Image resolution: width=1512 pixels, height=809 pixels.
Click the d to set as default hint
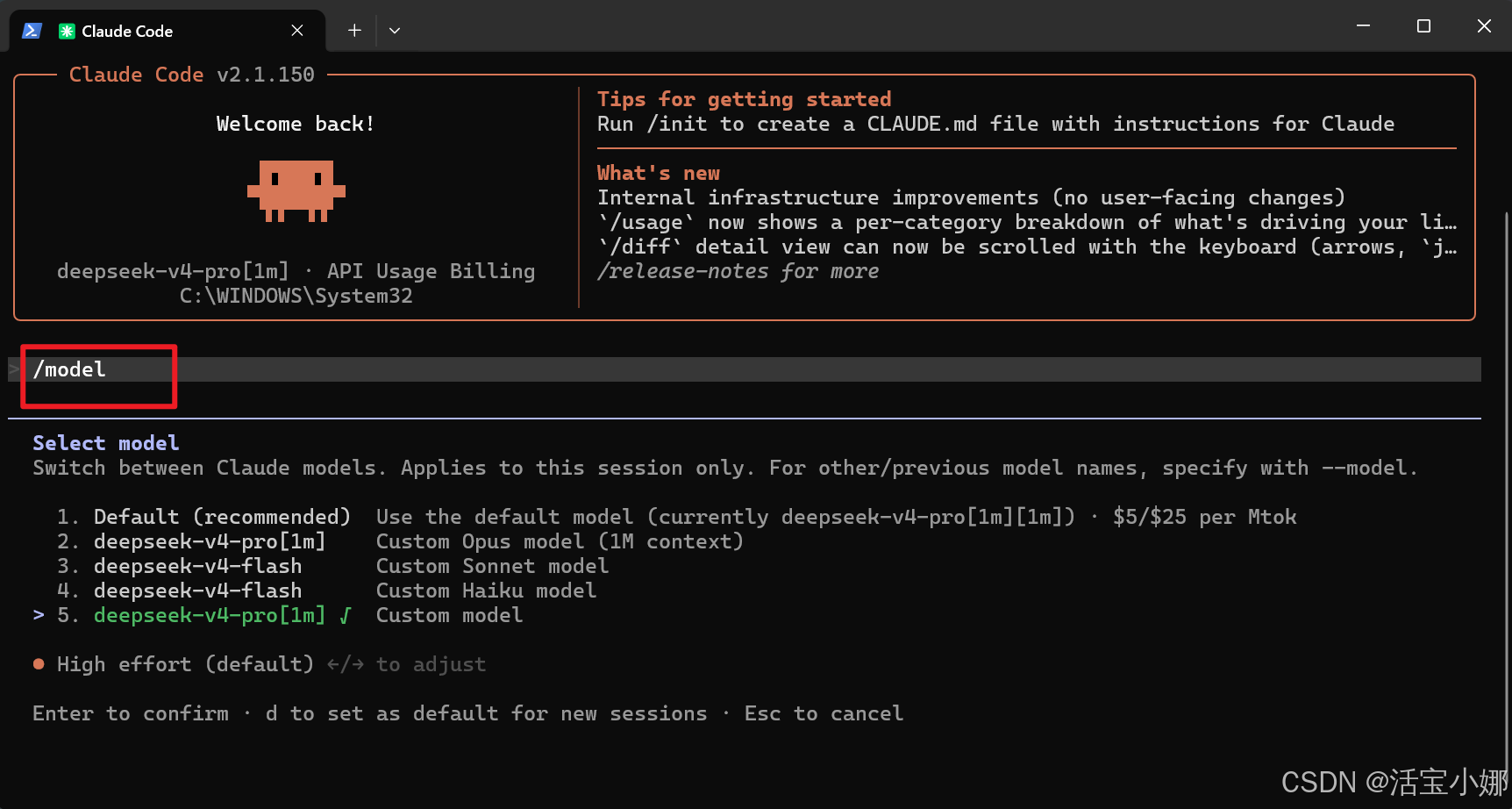pos(486,713)
